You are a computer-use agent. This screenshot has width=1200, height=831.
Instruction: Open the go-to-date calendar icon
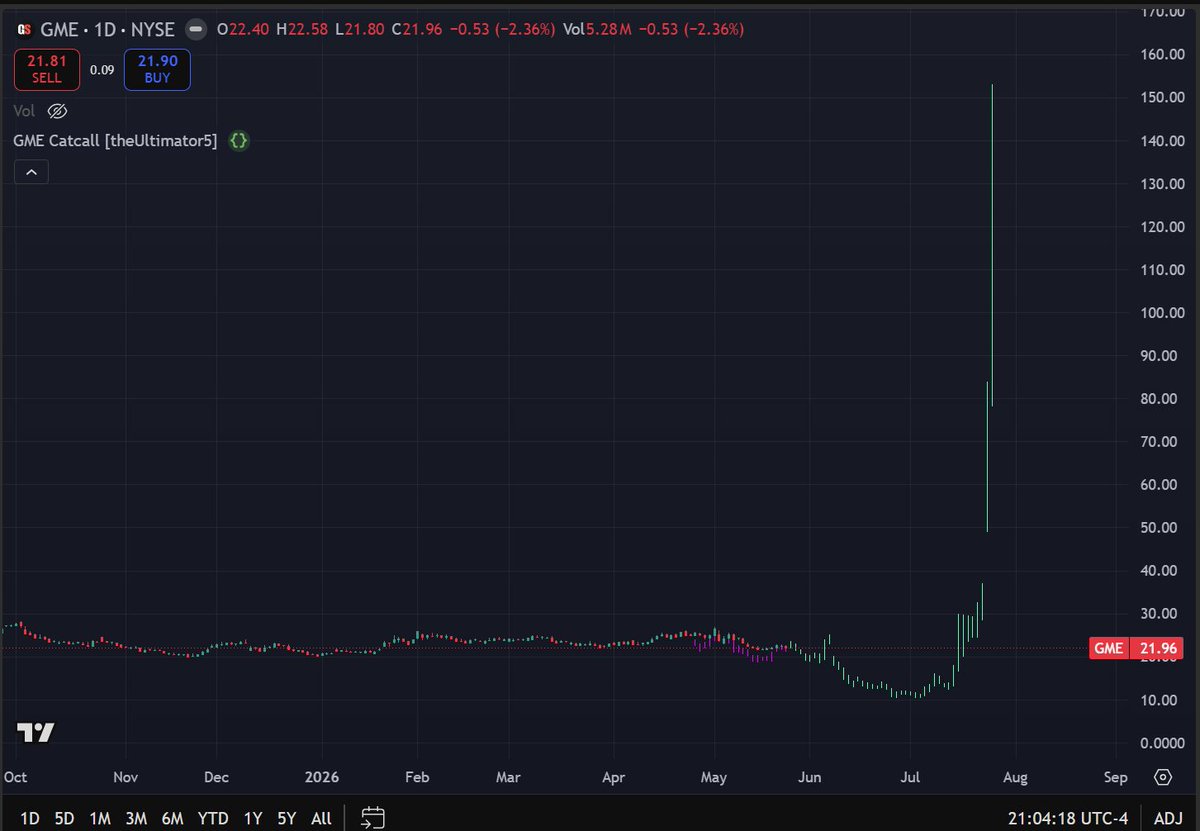[373, 818]
